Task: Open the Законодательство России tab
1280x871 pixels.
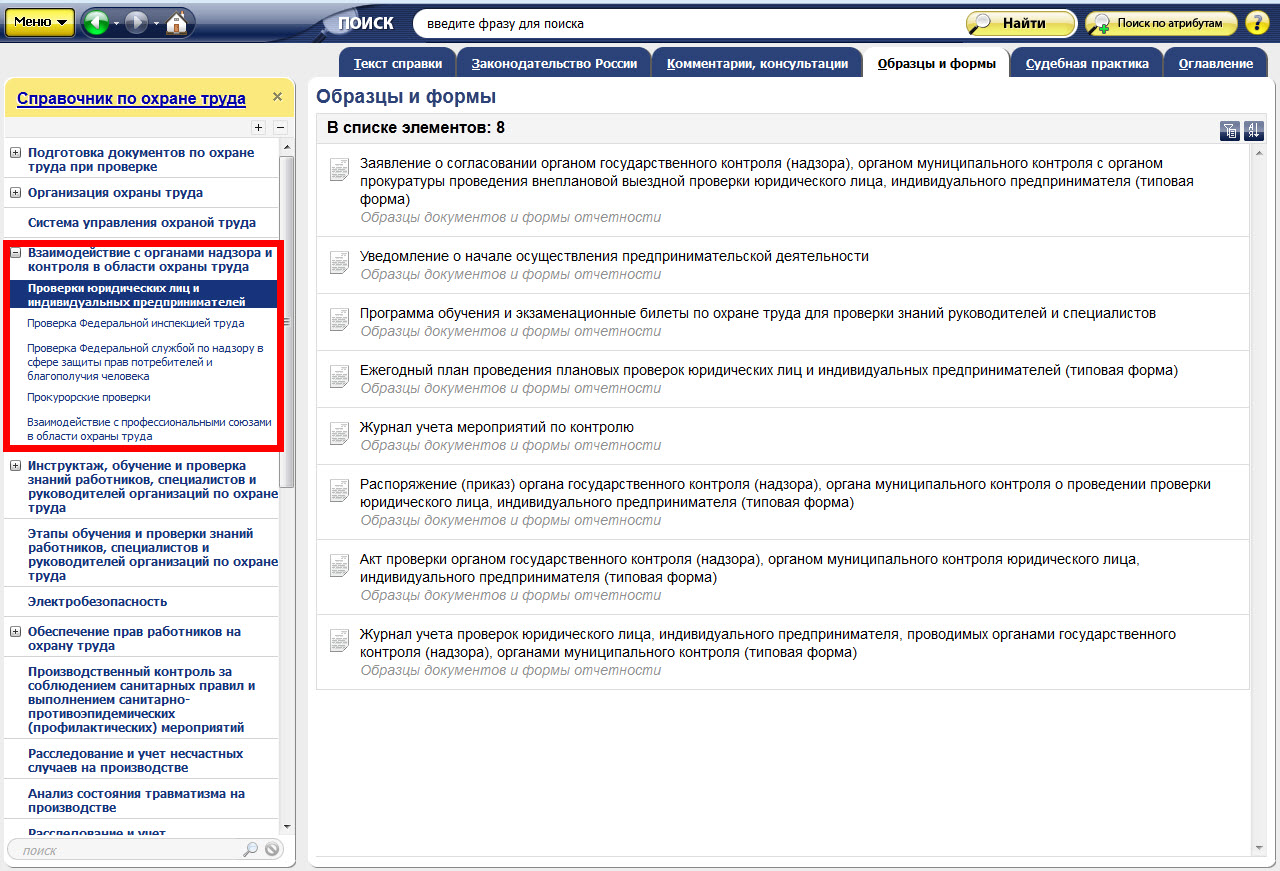Action: click(554, 64)
